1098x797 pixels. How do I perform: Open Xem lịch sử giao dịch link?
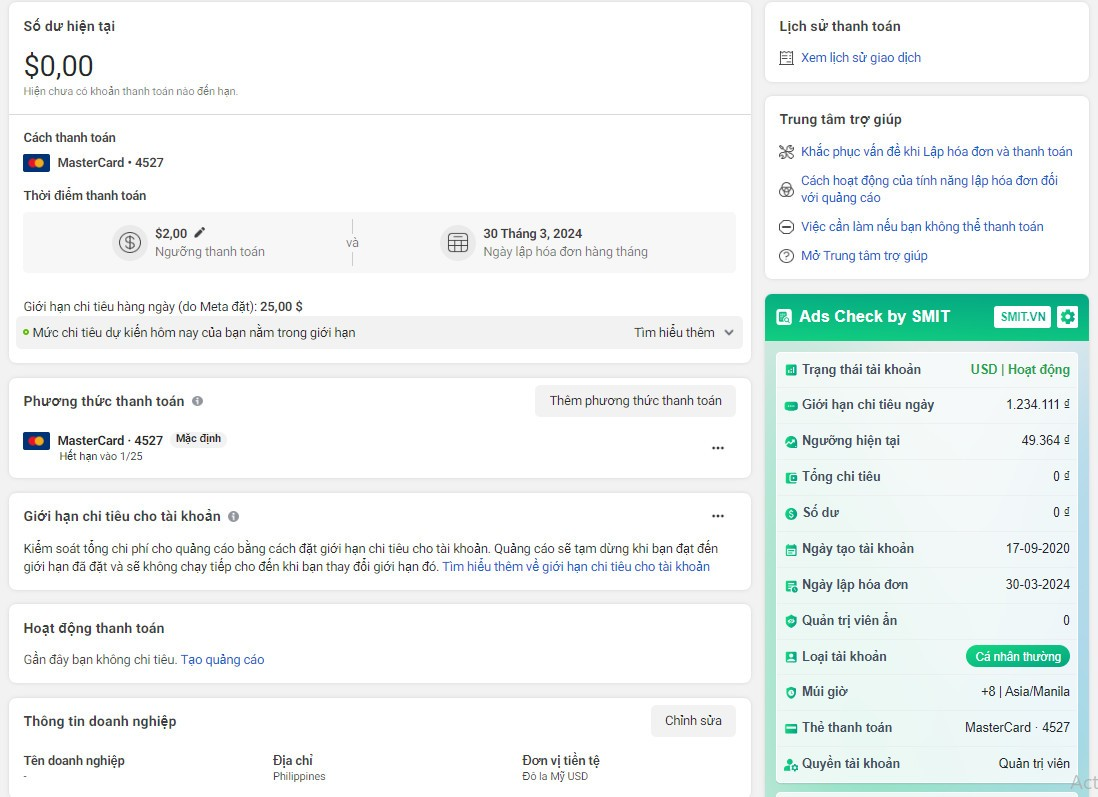tap(861, 57)
